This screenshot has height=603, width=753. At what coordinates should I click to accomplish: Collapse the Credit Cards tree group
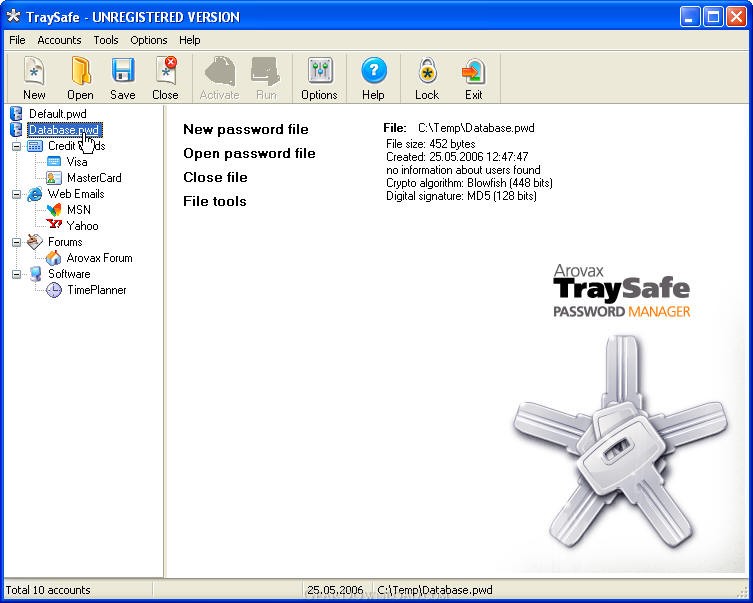coord(16,146)
